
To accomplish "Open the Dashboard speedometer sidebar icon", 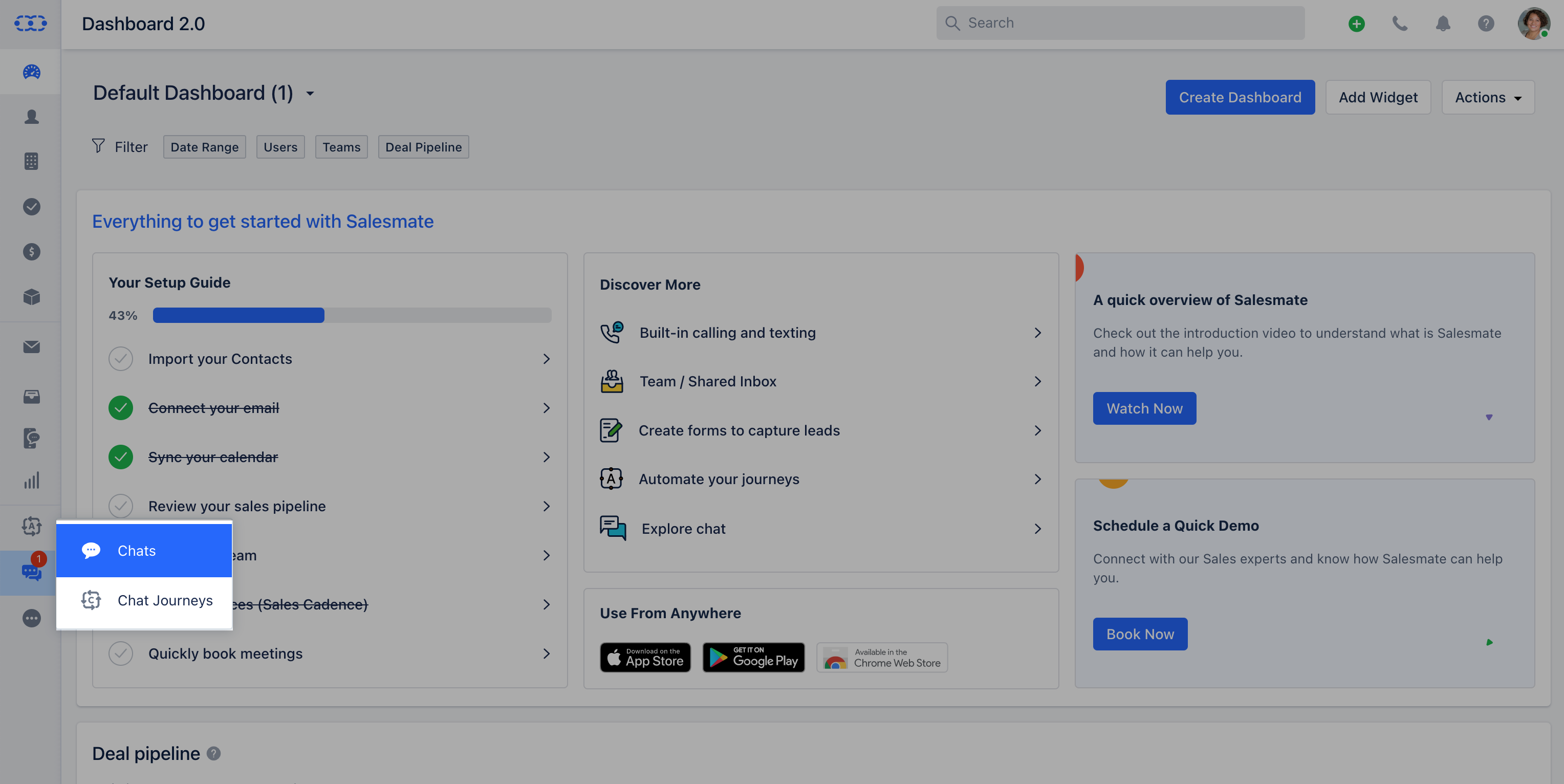I will pos(32,72).
